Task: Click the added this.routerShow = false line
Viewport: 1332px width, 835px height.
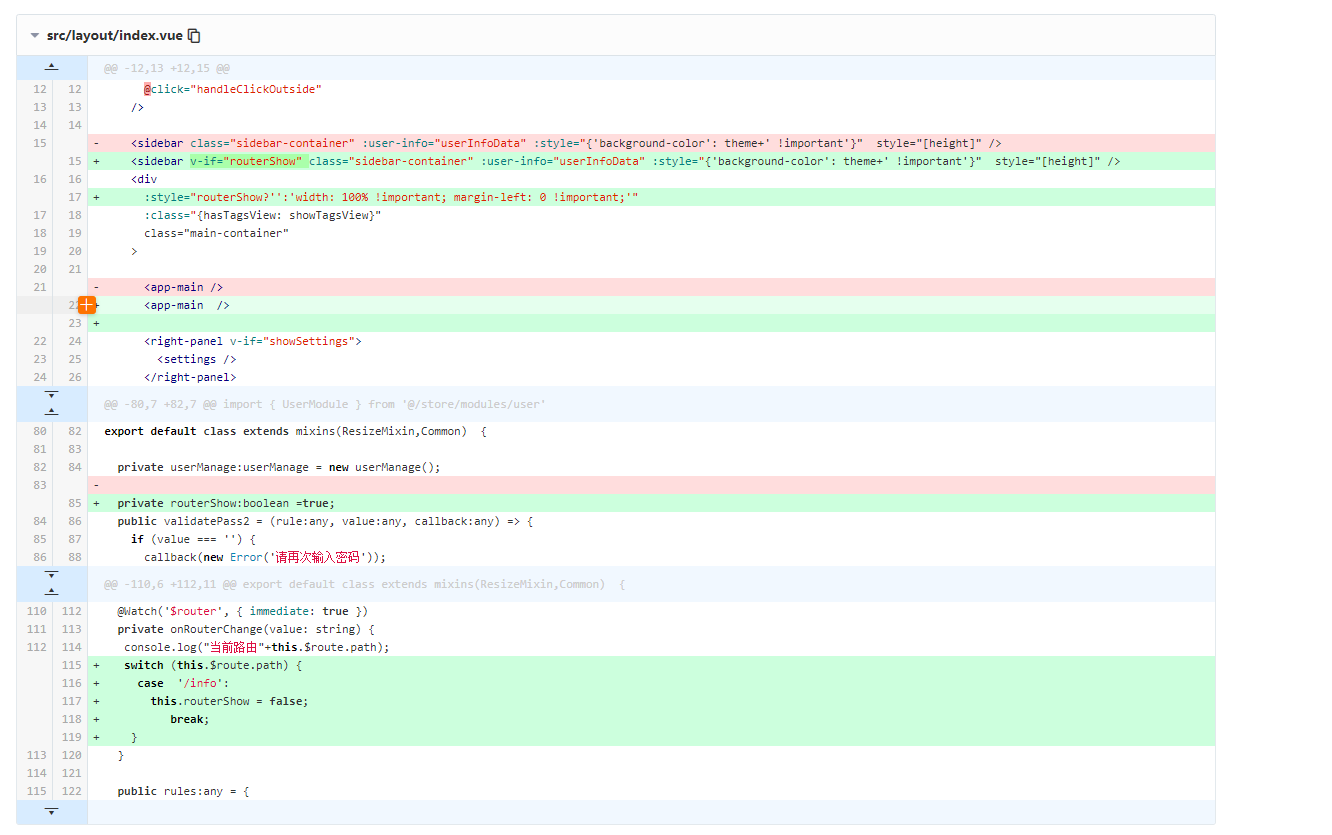Action: [651, 701]
